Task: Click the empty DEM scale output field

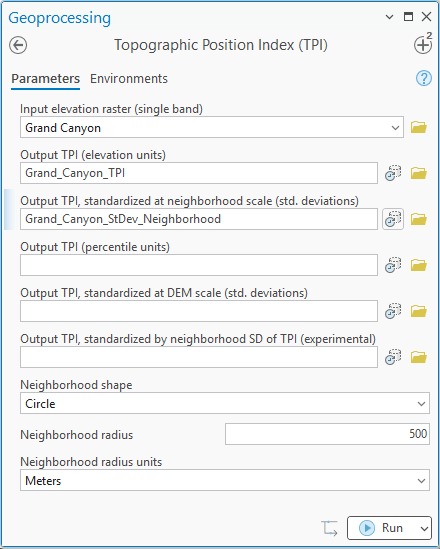Action: (199, 311)
